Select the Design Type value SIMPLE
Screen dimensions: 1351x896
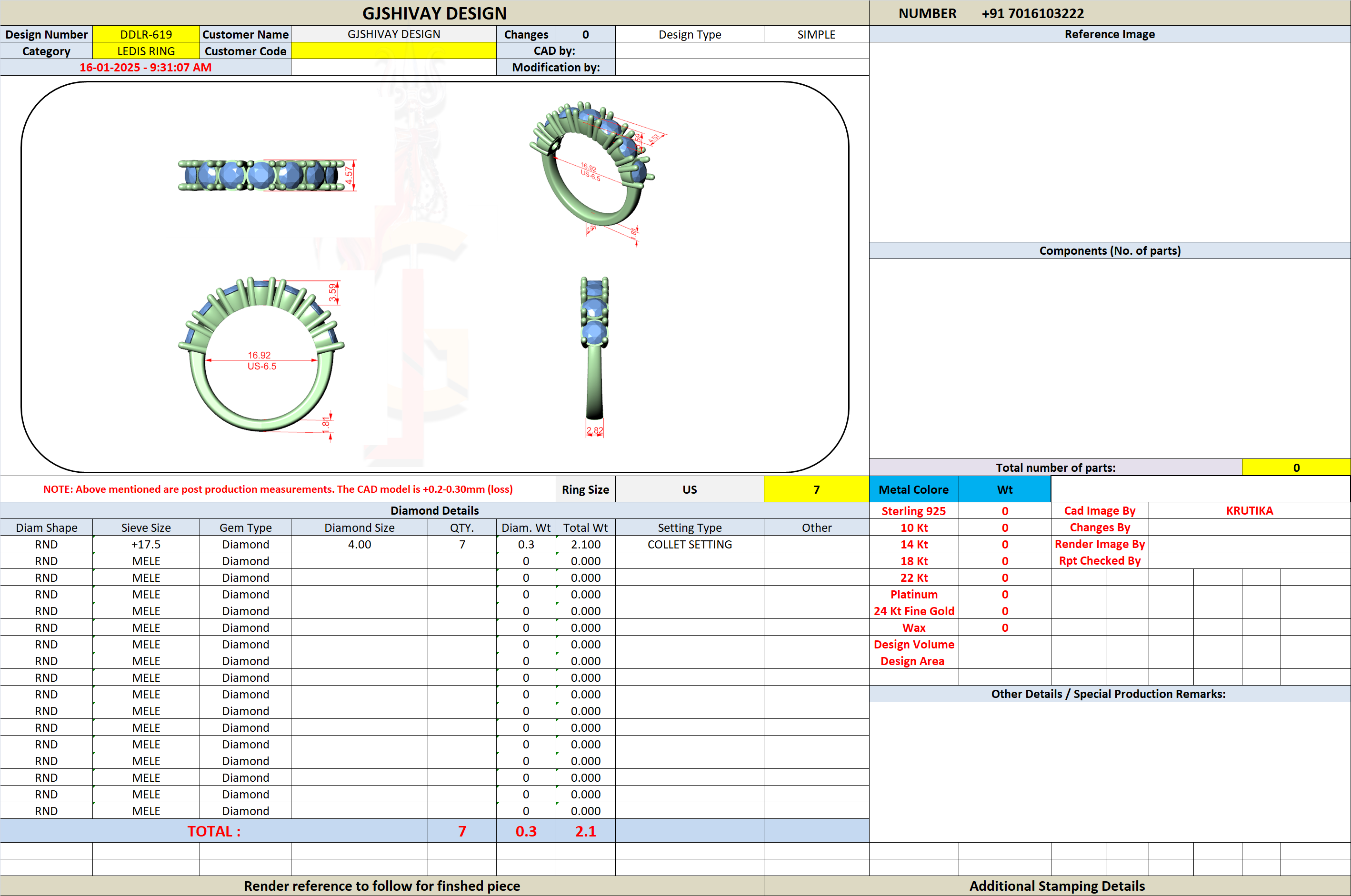(816, 34)
